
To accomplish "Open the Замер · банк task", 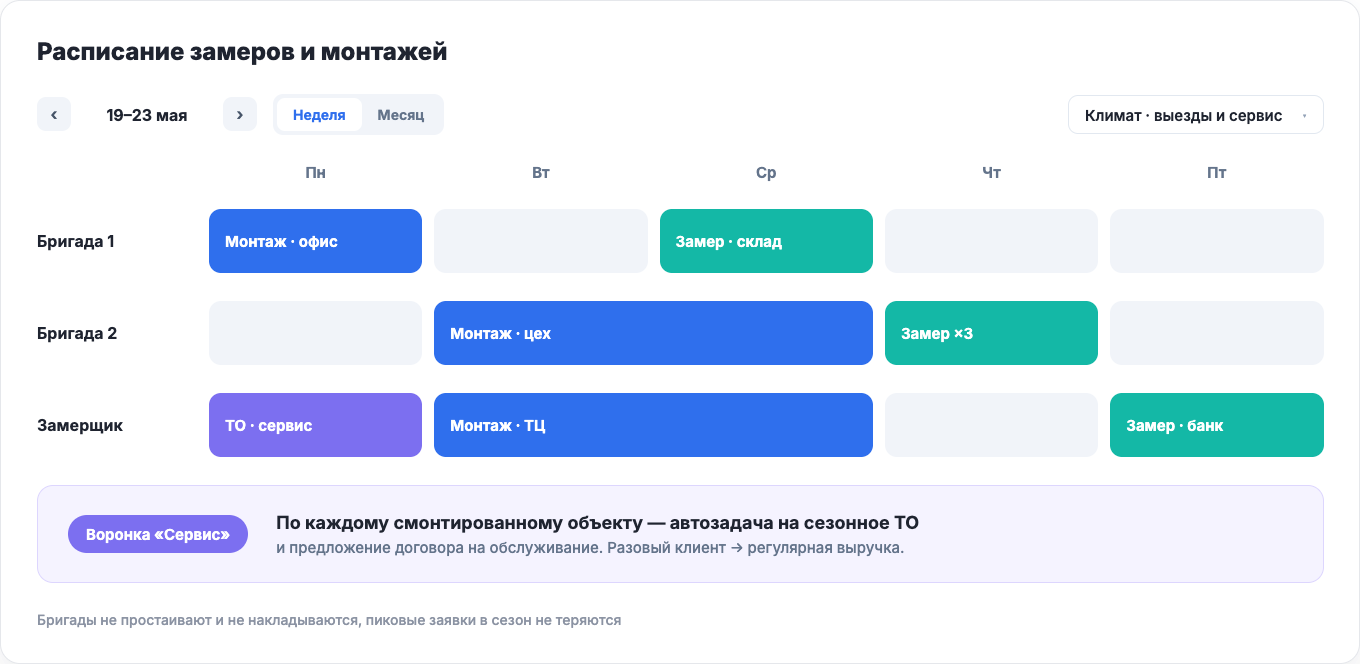I will (1217, 425).
